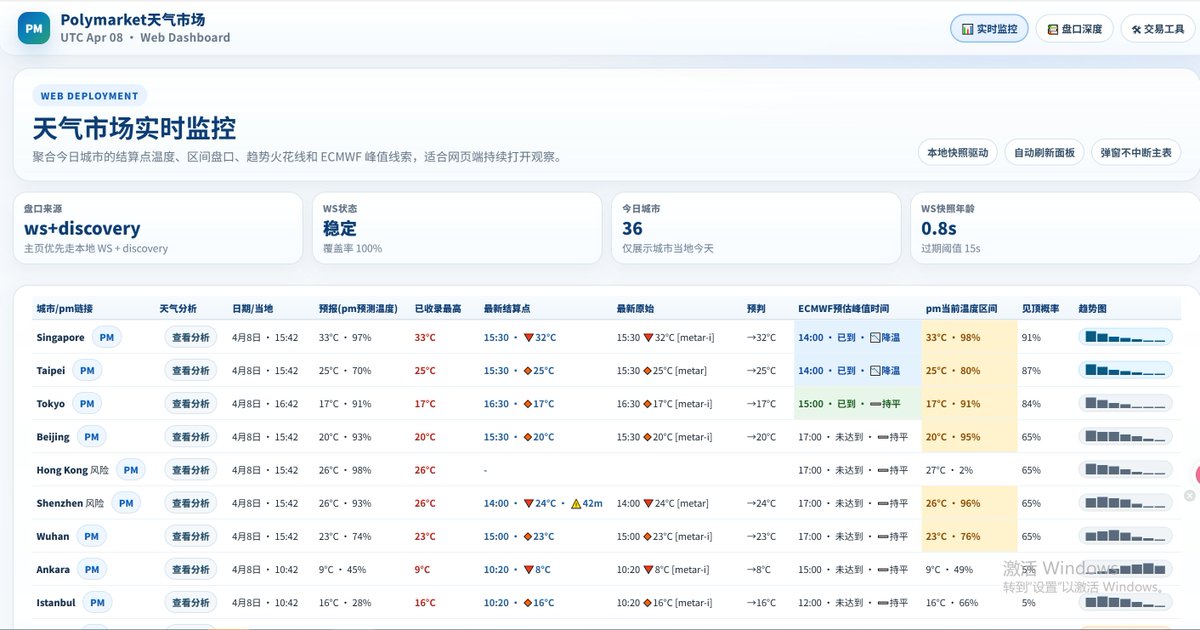Click 查看分析 for Hong Kong
Image resolution: width=1200 pixels, height=630 pixels.
click(190, 470)
